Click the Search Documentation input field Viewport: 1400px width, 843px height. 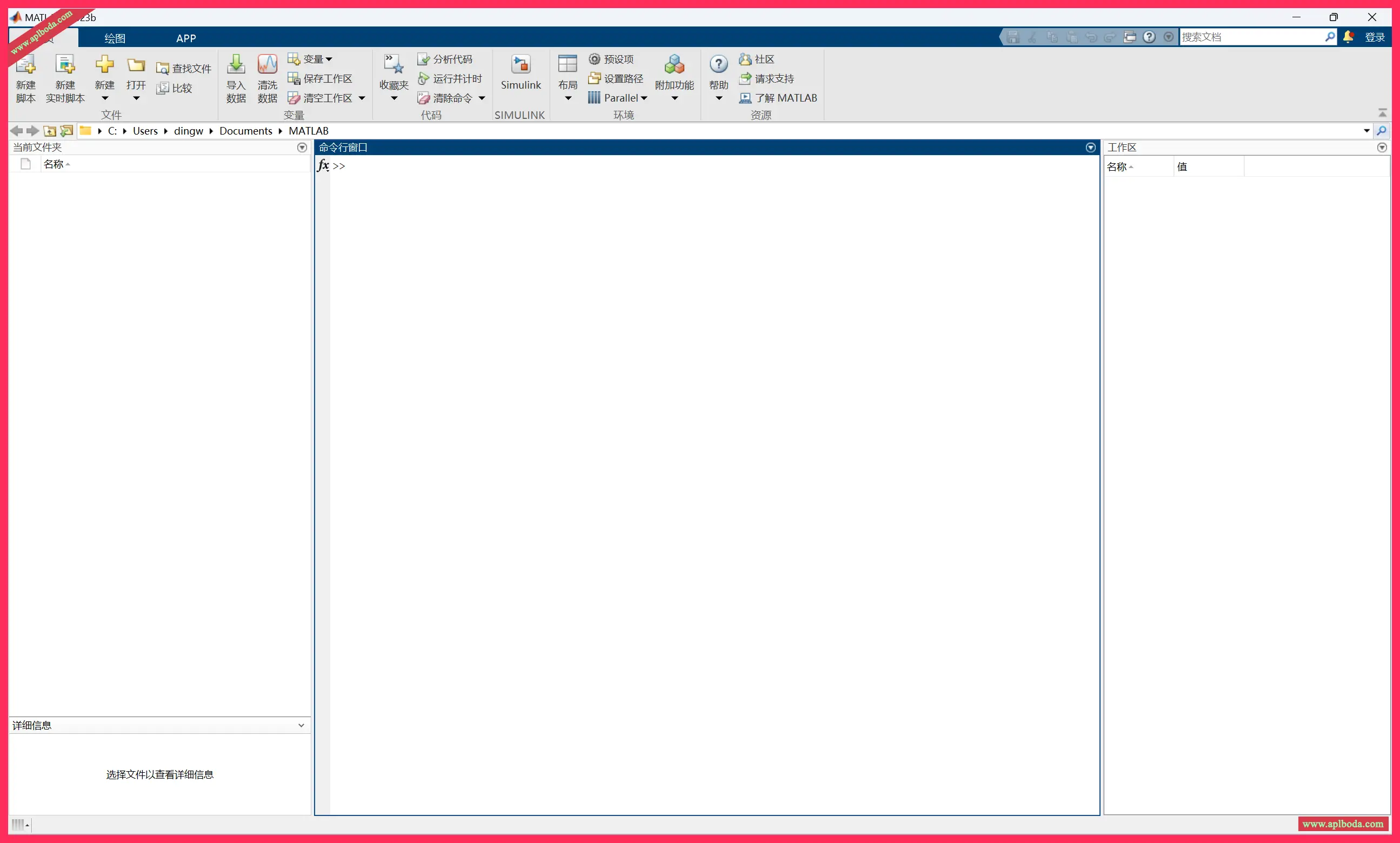point(1250,37)
